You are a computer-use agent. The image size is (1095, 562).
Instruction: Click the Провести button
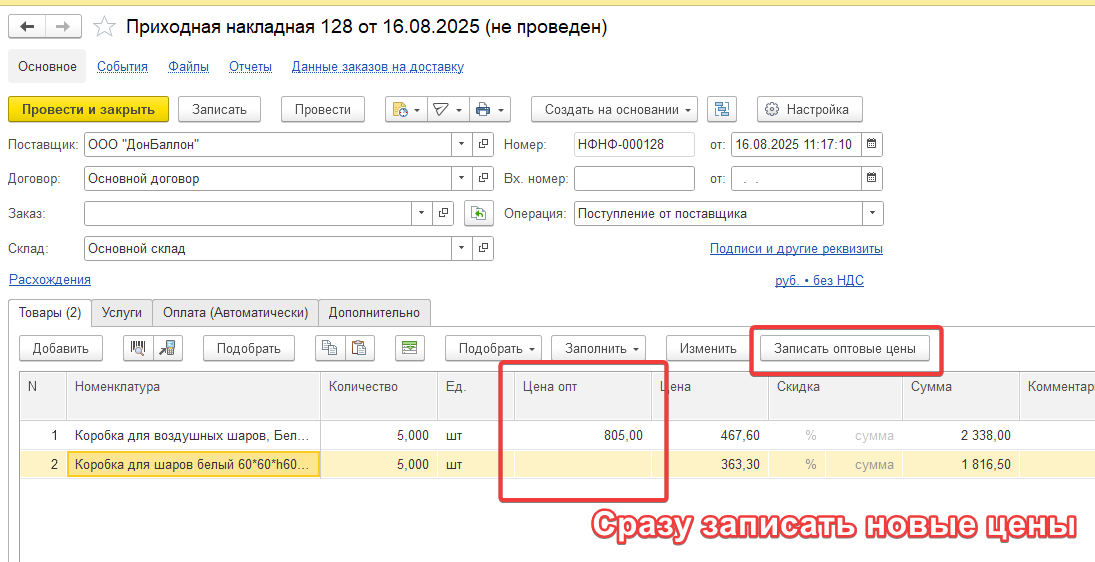click(323, 110)
